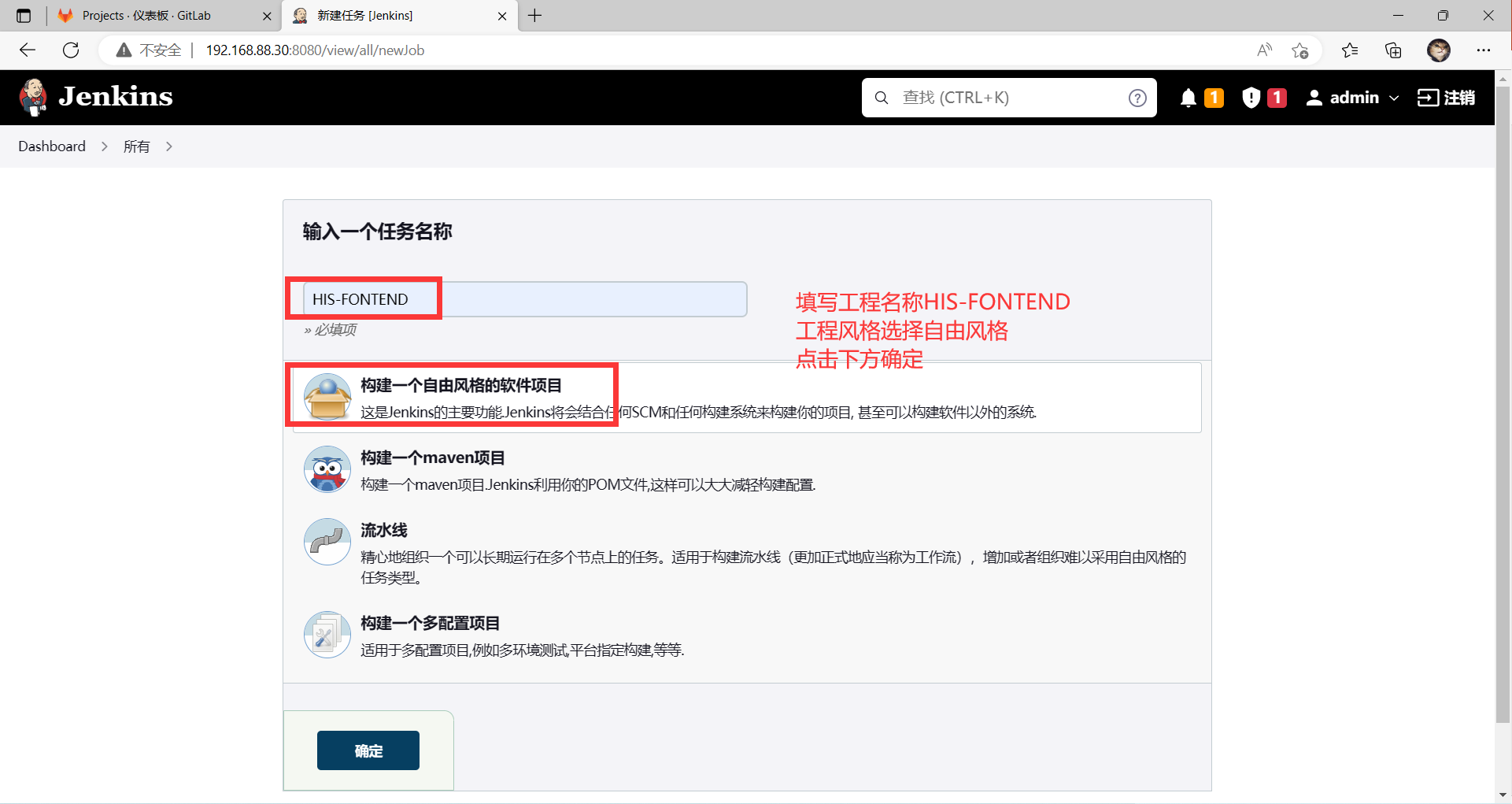The width and height of the screenshot is (1512, 804).
Task: Go back using browser back arrow
Action: 28,50
